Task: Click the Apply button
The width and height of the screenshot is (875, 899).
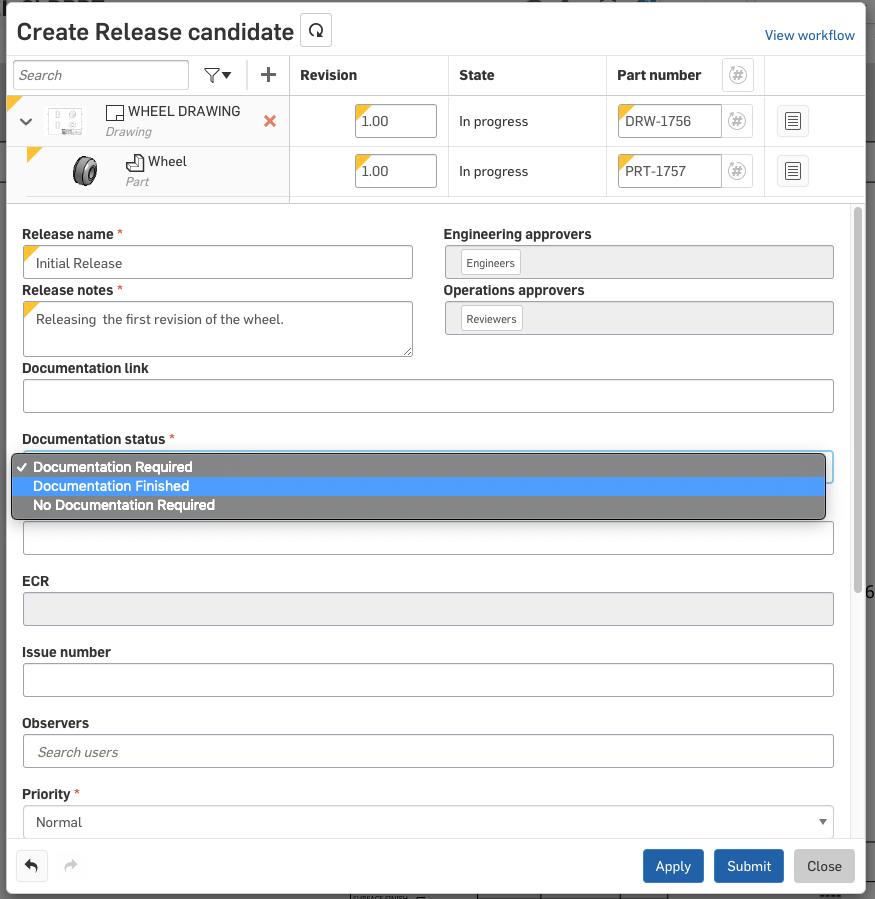Action: coord(673,866)
